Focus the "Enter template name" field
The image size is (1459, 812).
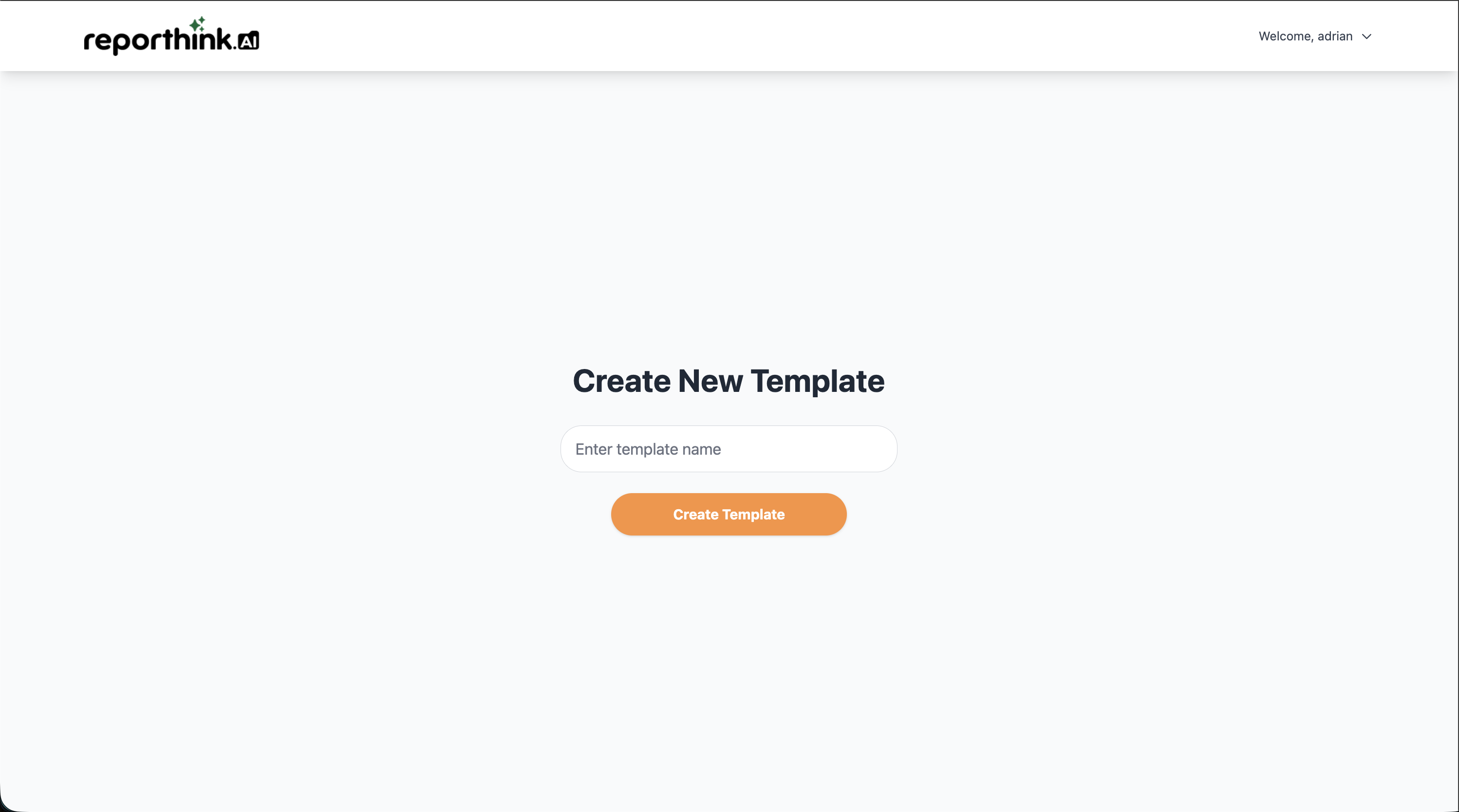coord(729,449)
